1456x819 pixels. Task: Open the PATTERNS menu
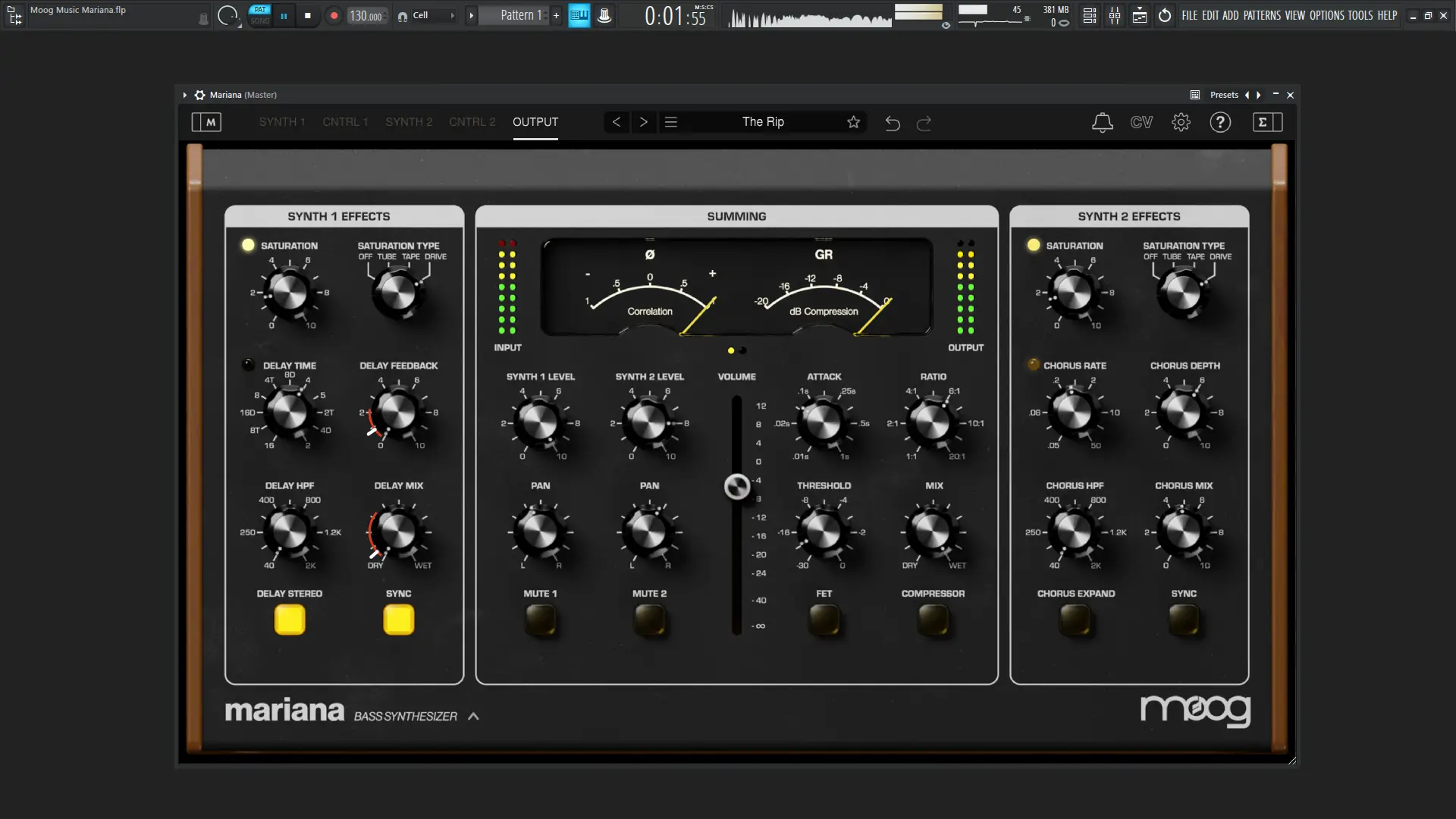(x=1262, y=15)
